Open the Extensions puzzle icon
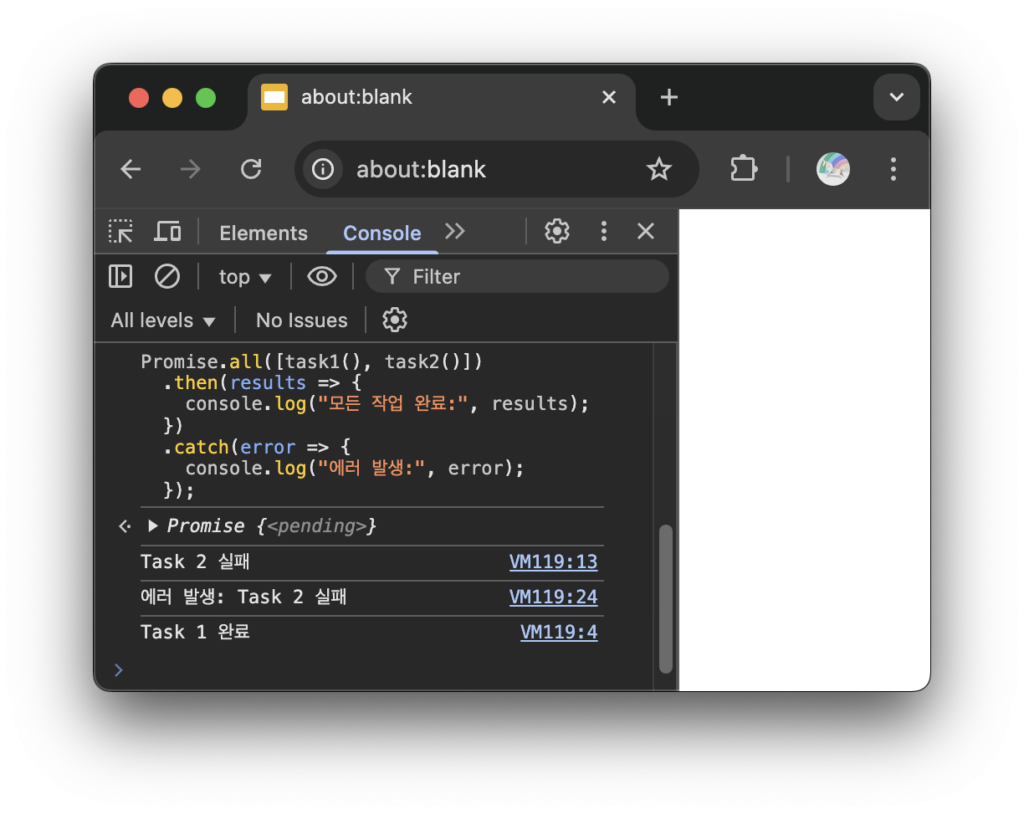Viewport: 1024px width, 815px height. tap(743, 169)
